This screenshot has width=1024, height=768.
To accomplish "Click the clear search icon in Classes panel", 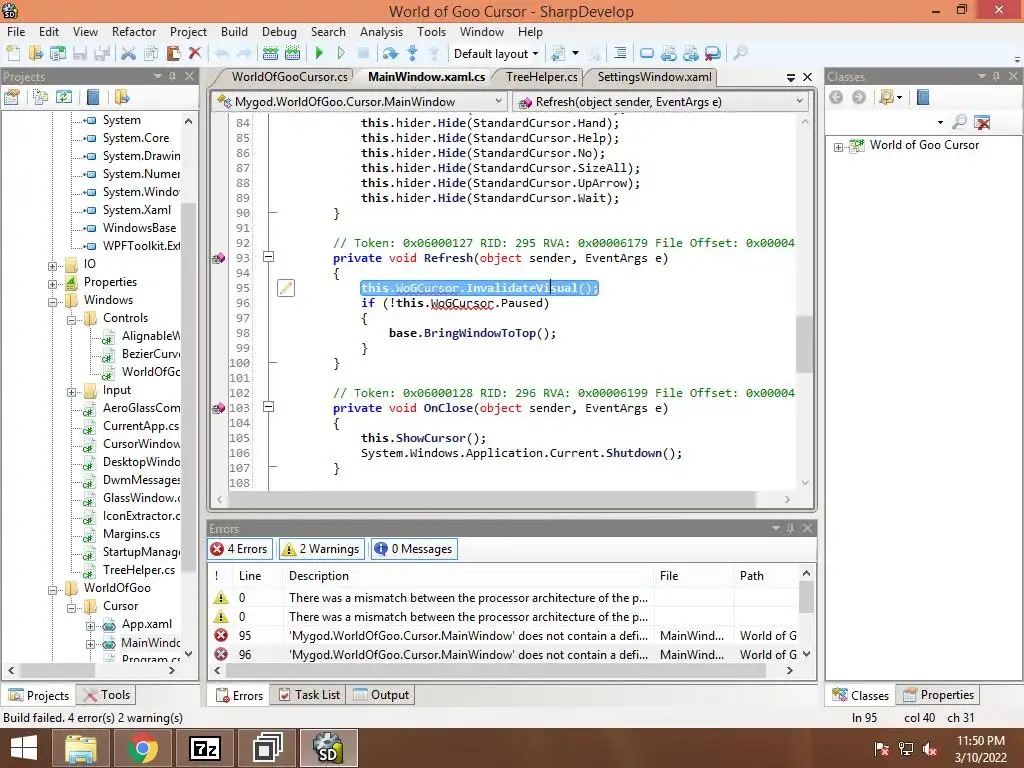I will [982, 121].
